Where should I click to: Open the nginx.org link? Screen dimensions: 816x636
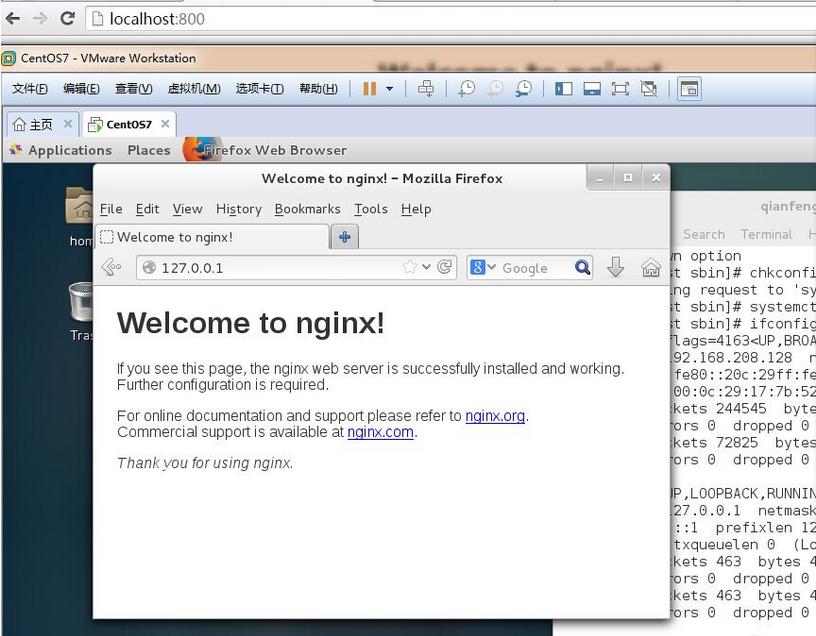[495, 416]
